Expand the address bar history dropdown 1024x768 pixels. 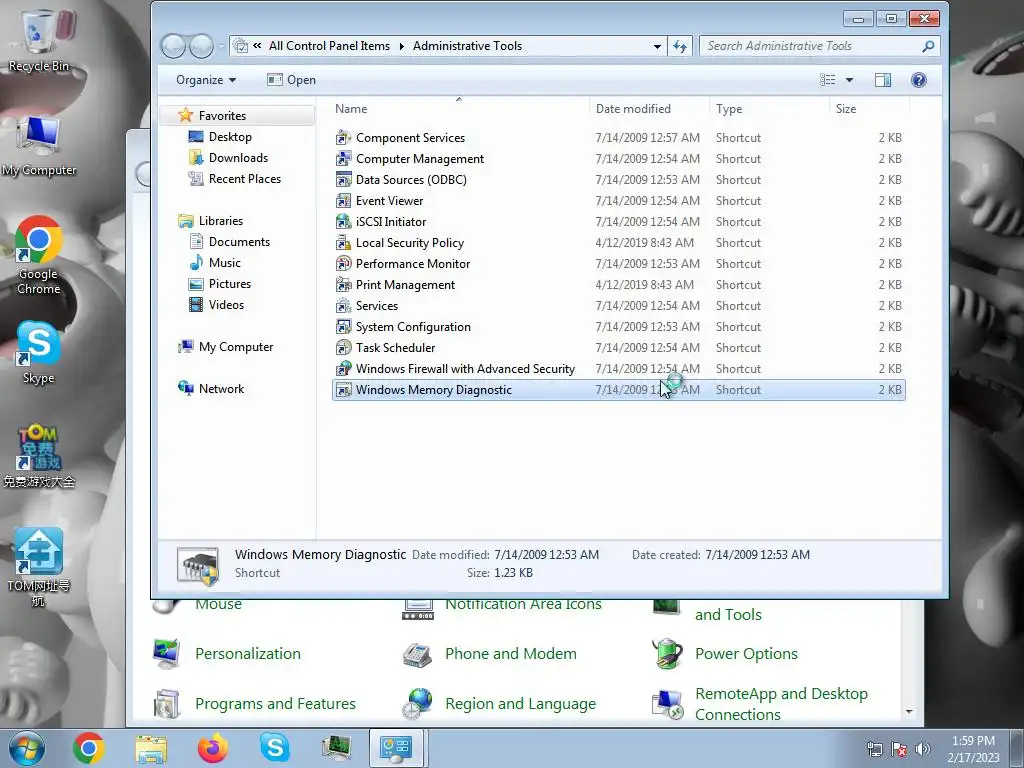click(657, 46)
